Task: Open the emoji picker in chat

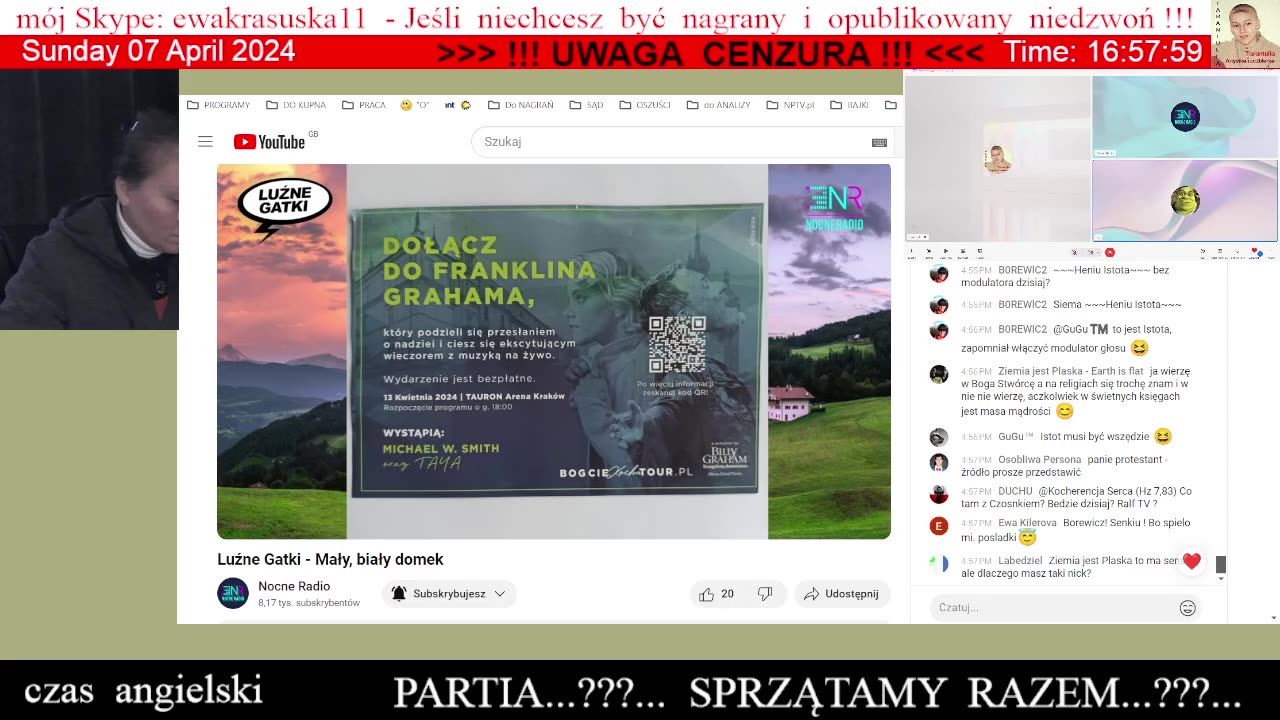Action: click(x=1187, y=608)
